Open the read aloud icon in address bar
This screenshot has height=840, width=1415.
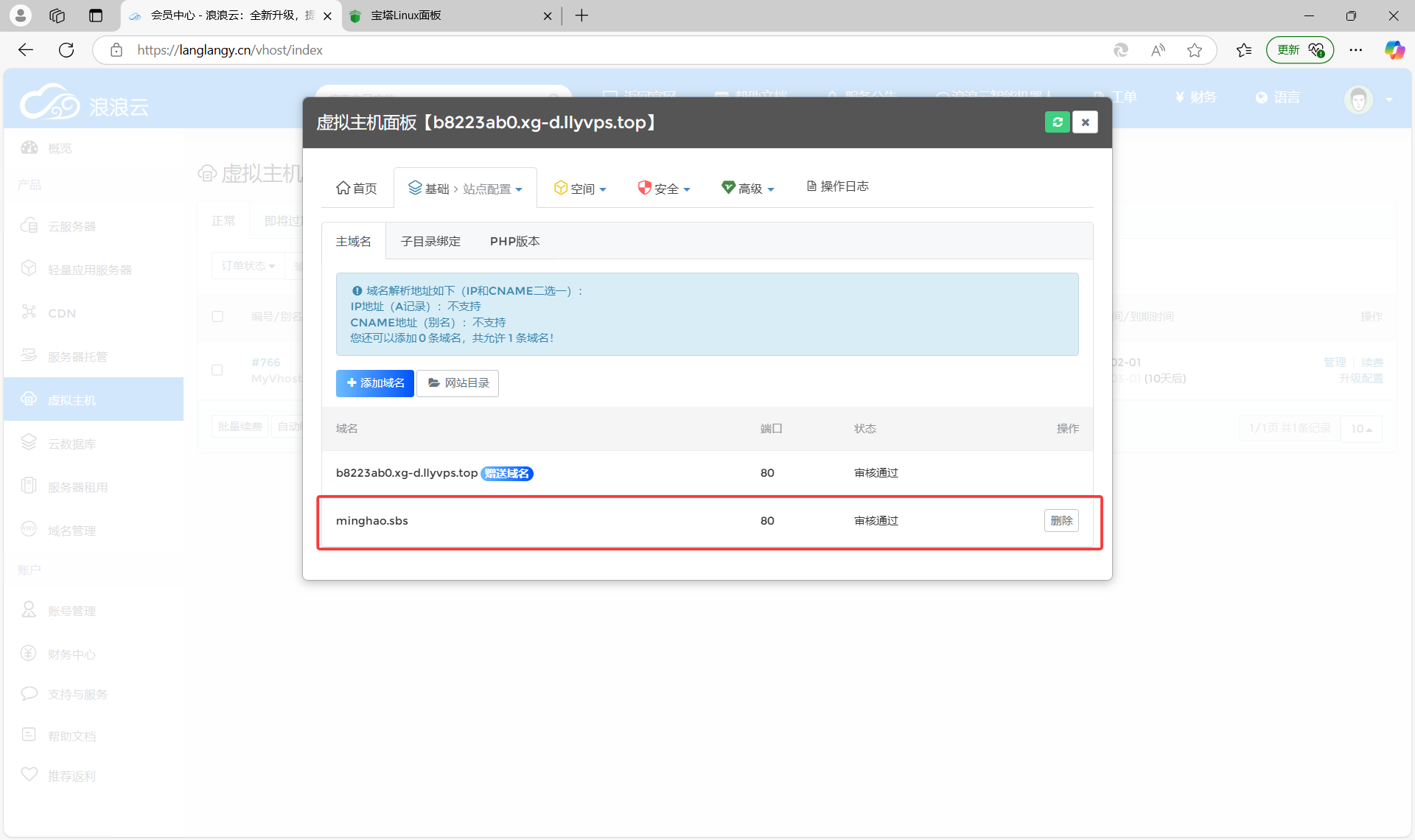1158,50
